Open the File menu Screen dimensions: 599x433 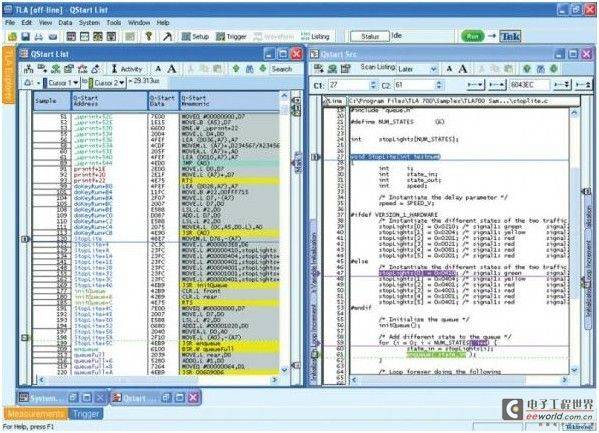pos(10,23)
